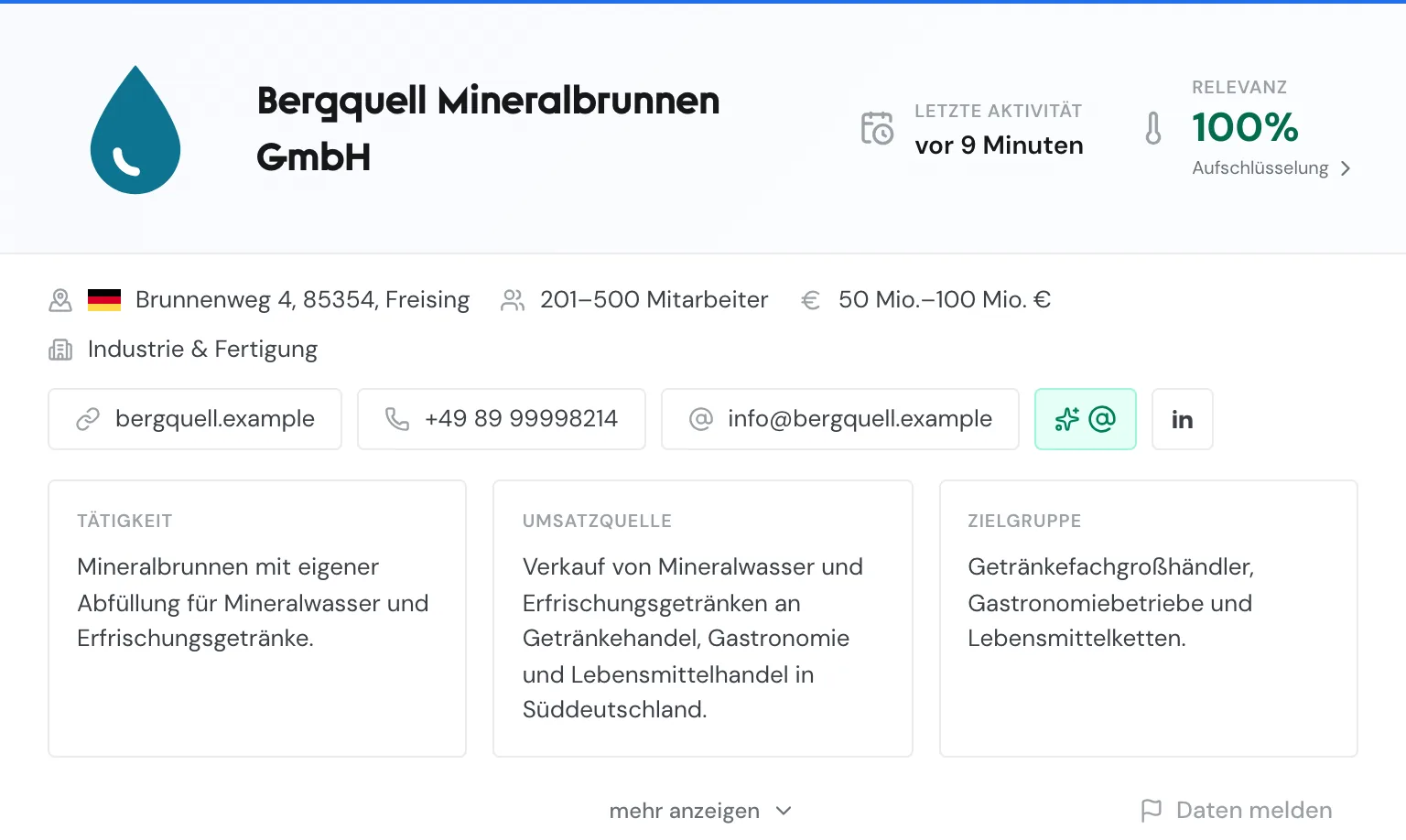Click the address Brunnenweg 4, 85354, Freising
1406x840 pixels.
tap(302, 300)
